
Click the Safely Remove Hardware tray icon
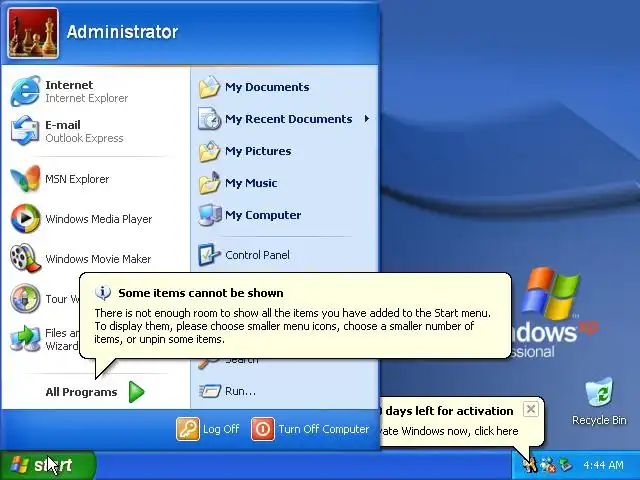click(566, 464)
